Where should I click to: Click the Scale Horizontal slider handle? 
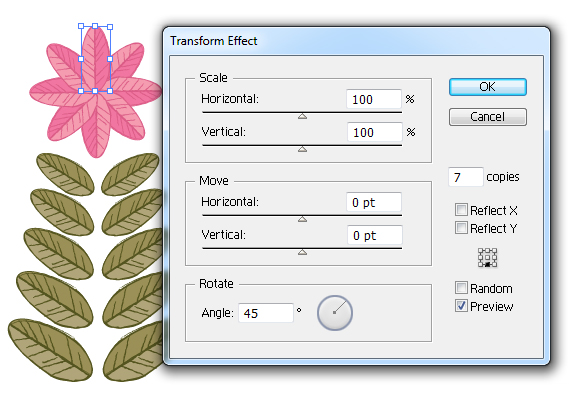(302, 116)
